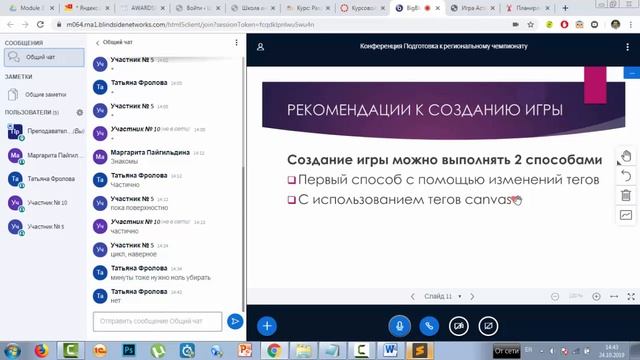Zoom in the presentation slide
640x360 pixels.
point(596,297)
